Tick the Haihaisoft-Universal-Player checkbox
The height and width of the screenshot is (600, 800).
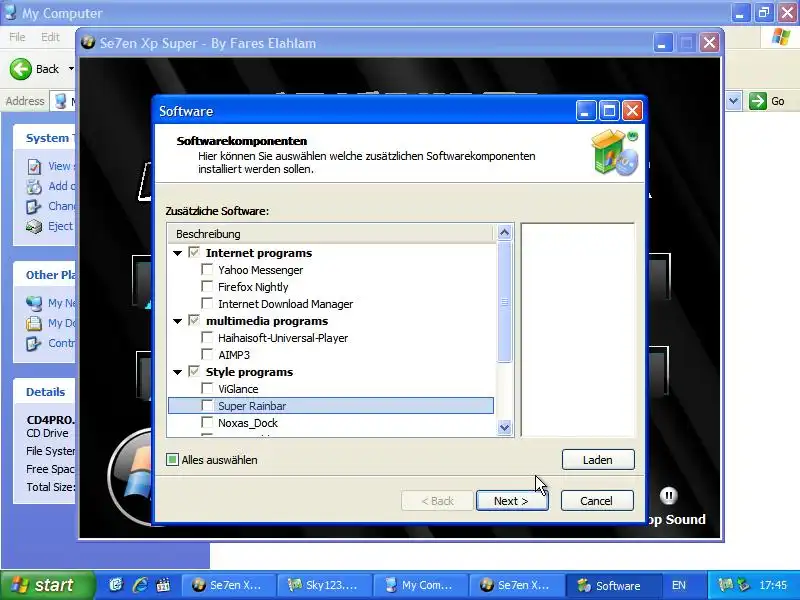207,337
